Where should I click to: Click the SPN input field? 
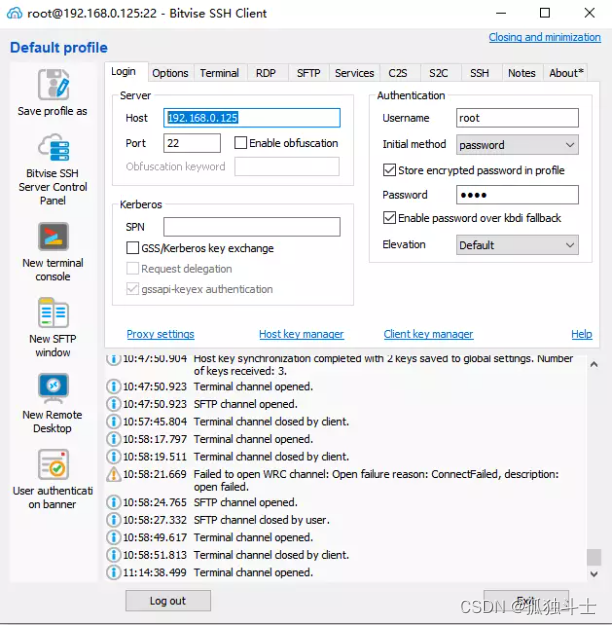point(252,227)
